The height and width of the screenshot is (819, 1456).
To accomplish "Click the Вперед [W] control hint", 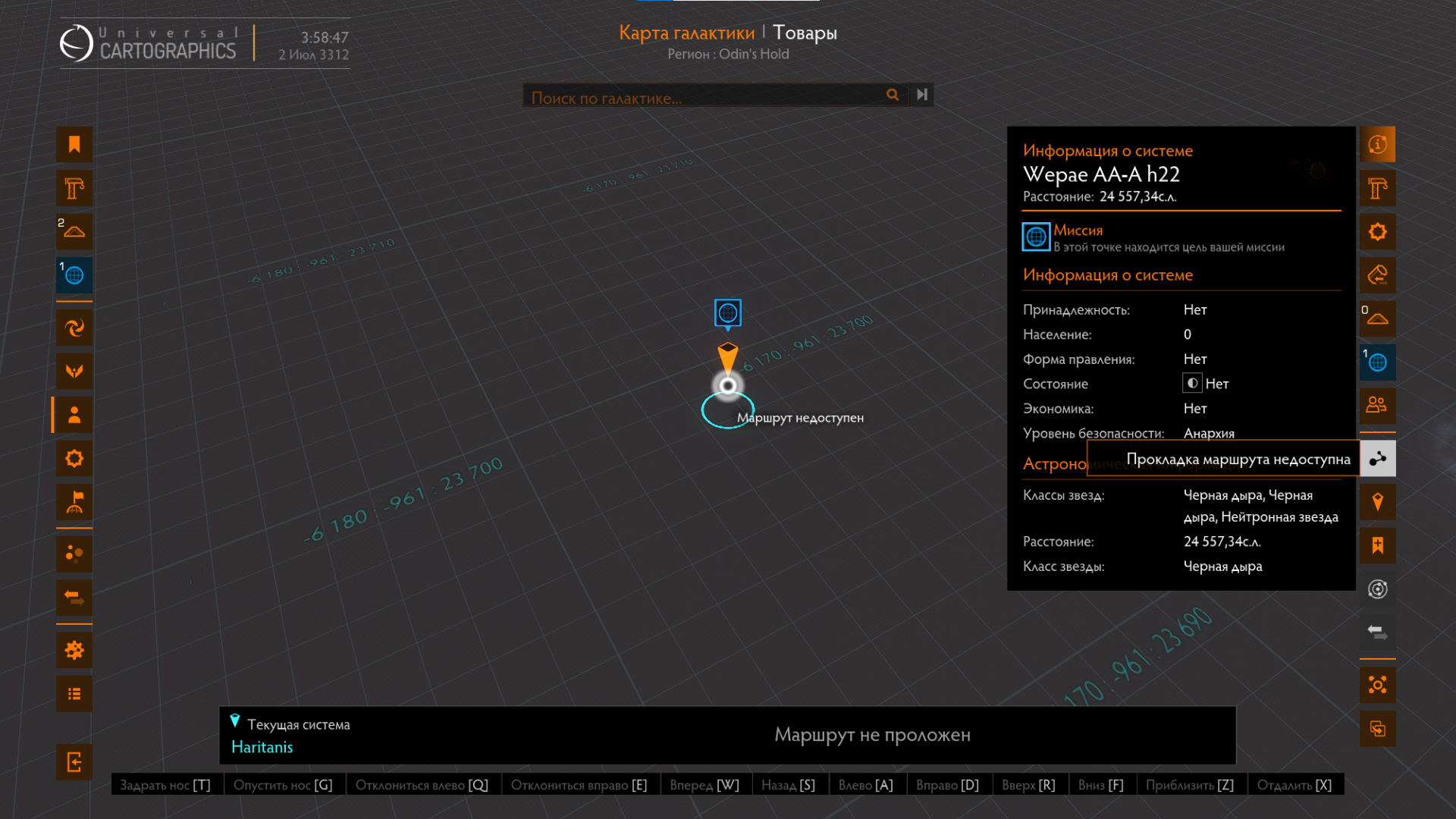I will [x=704, y=785].
